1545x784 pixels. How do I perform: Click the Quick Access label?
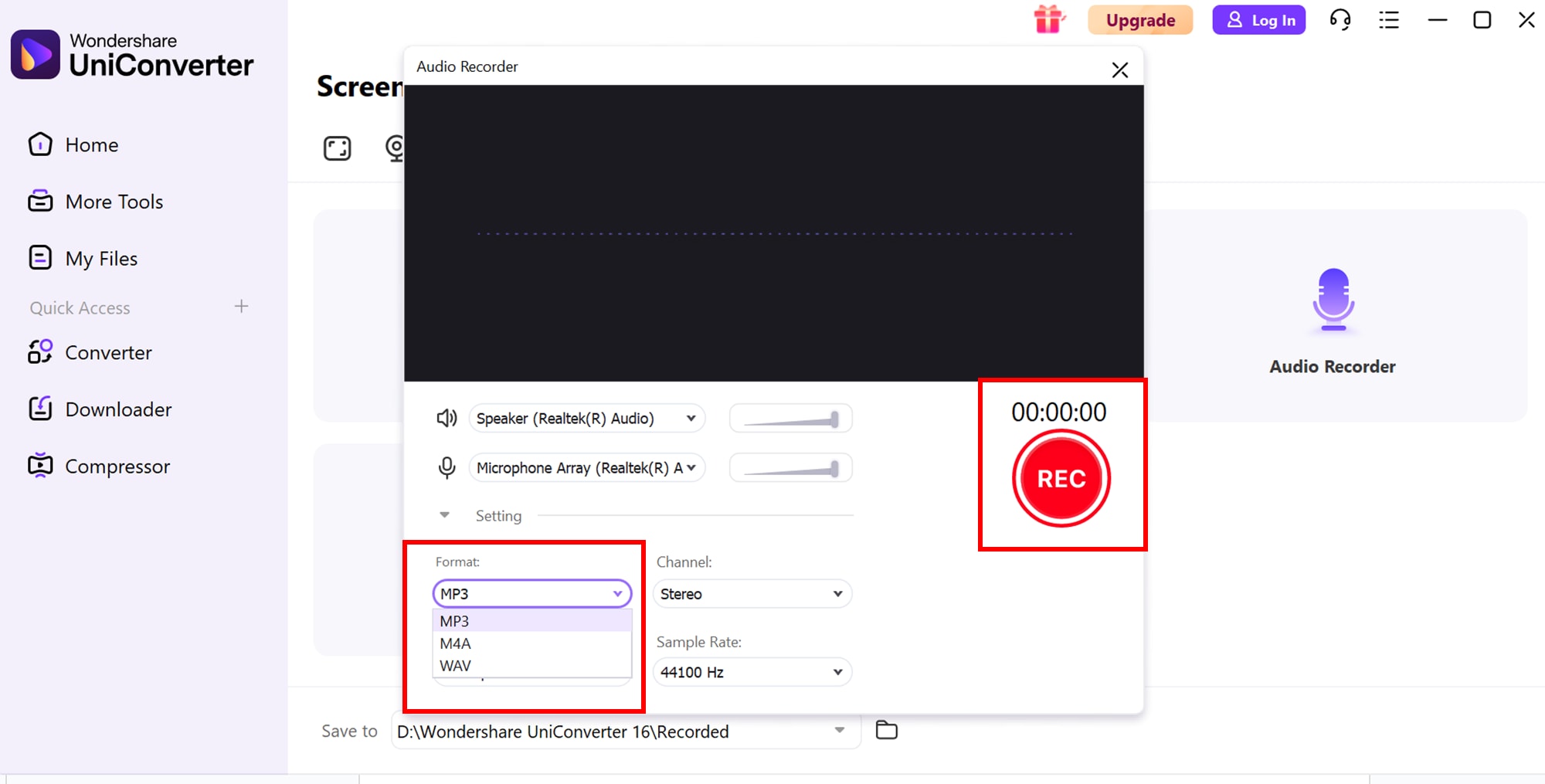click(80, 308)
